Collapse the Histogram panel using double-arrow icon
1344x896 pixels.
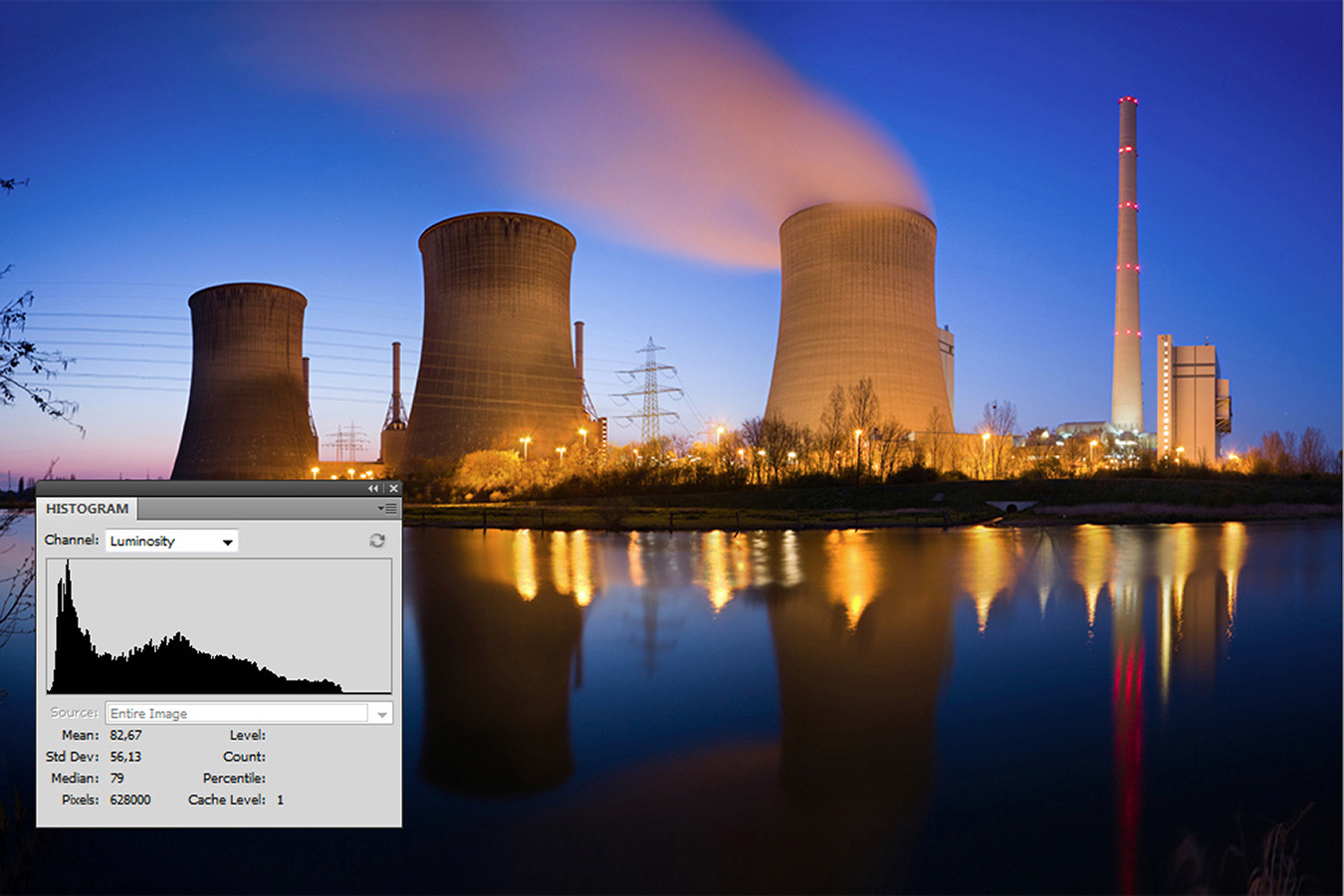click(373, 489)
